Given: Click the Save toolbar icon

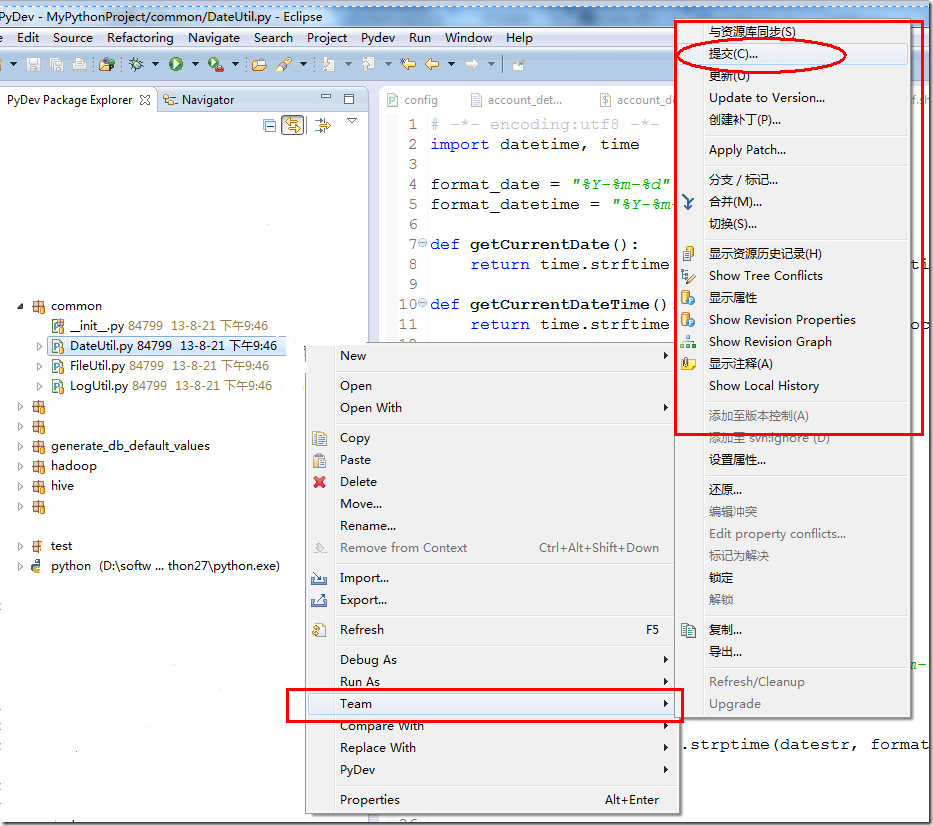Looking at the screenshot, I should click(33, 64).
